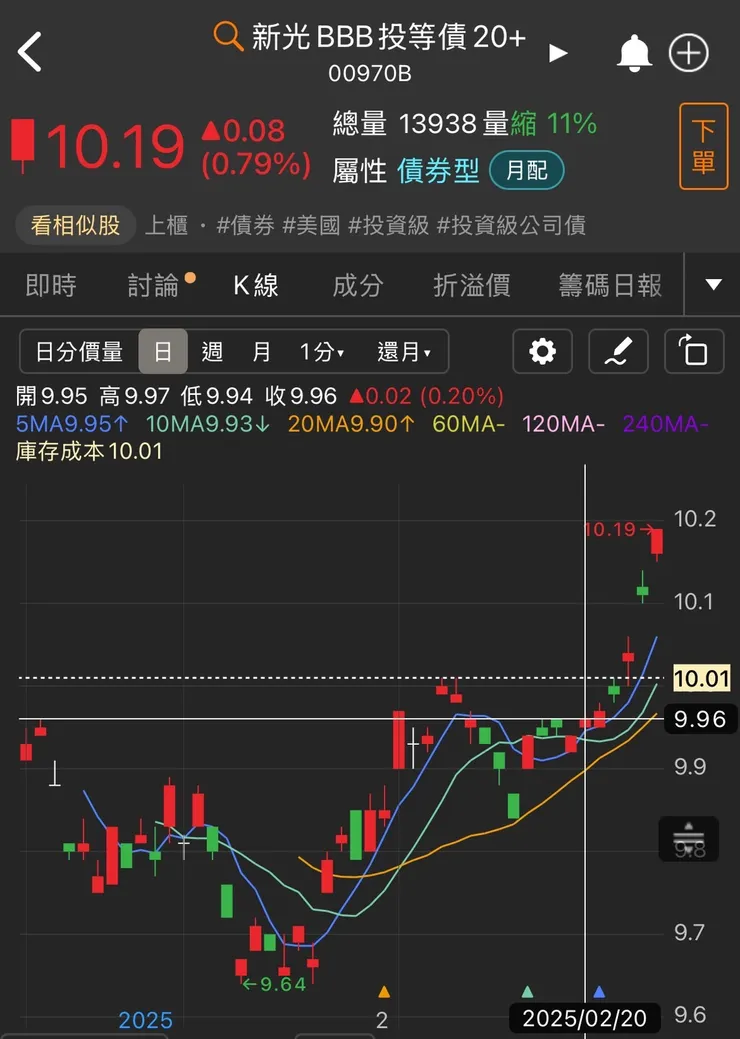Tap the 庫存成本 10.01 text
The height and width of the screenshot is (1039, 740).
pos(89,451)
